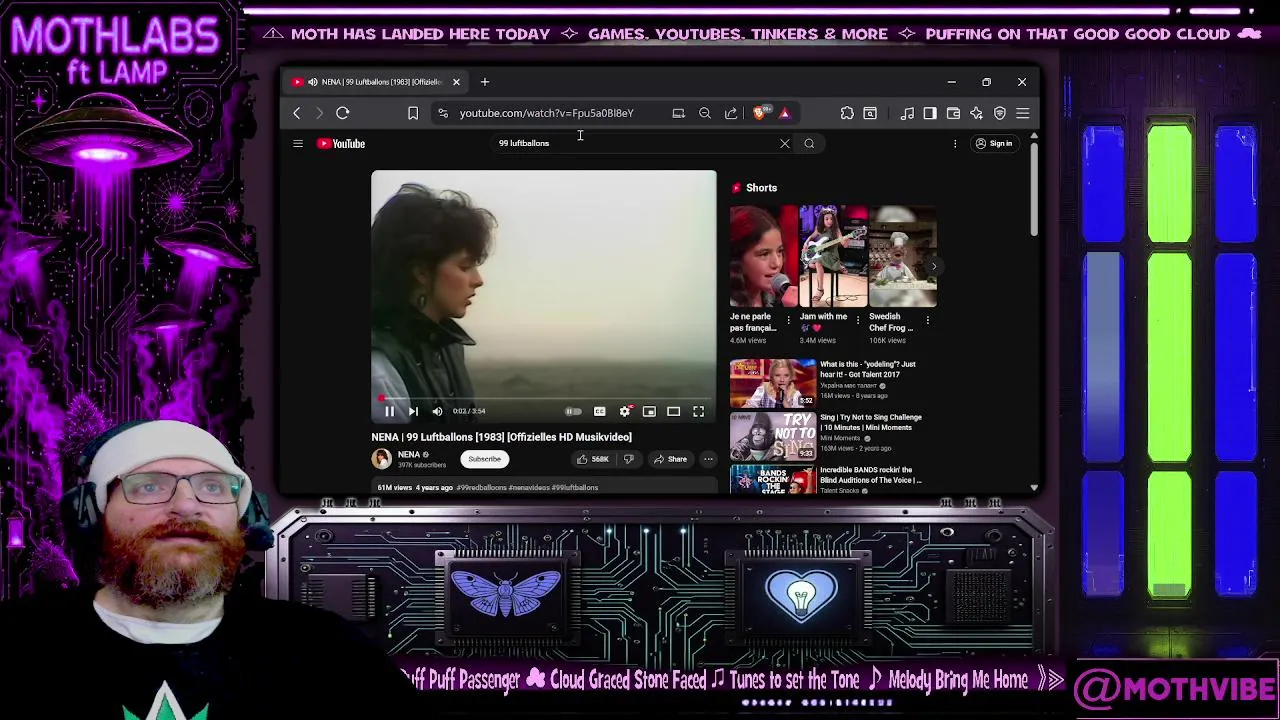Screen dimensions: 1280x720
Task: Skip to next video
Action: 412,411
